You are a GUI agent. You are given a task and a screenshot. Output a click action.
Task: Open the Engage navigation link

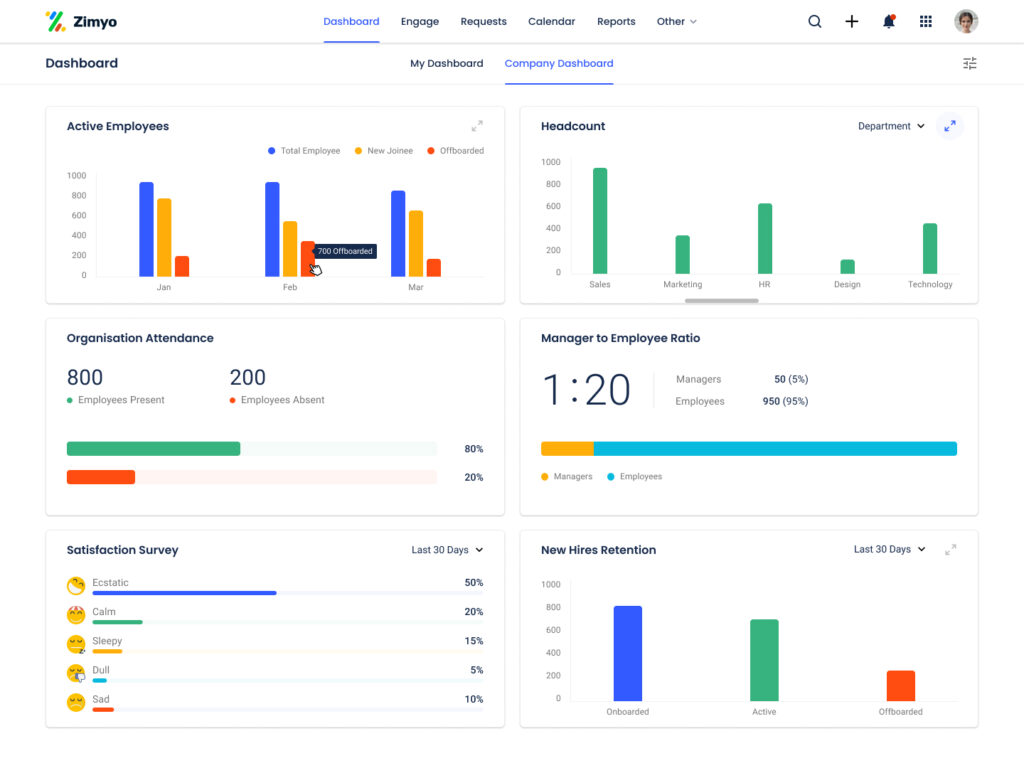[x=420, y=21]
